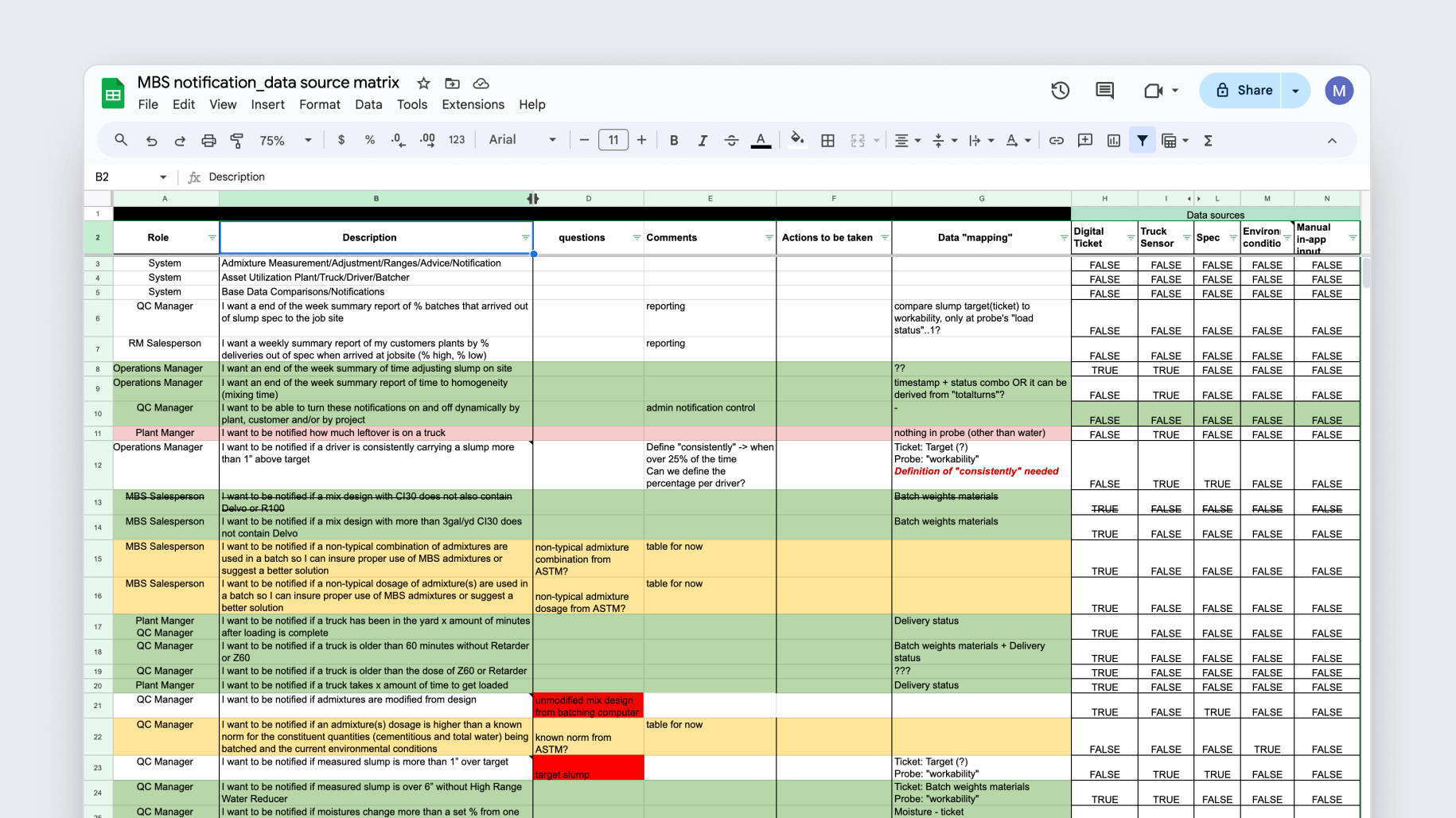Open Google Sheets home logo
Viewport: 1456px width, 818px height.
pos(113,93)
